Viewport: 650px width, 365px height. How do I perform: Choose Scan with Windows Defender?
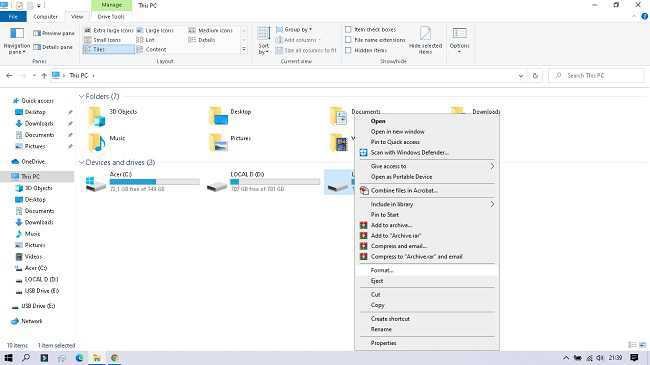tap(427, 153)
